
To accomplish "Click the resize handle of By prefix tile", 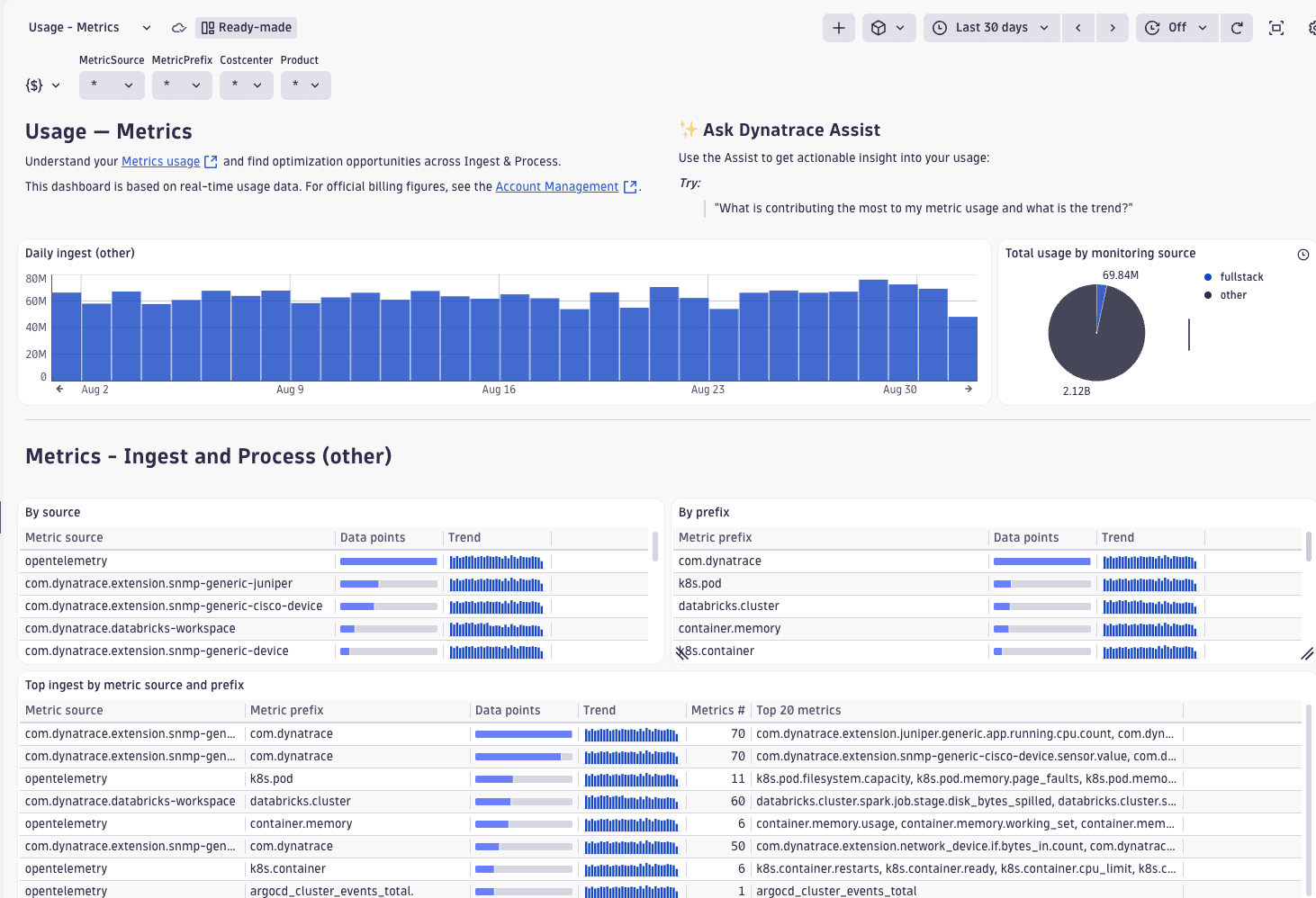I will pyautogui.click(x=1307, y=654).
